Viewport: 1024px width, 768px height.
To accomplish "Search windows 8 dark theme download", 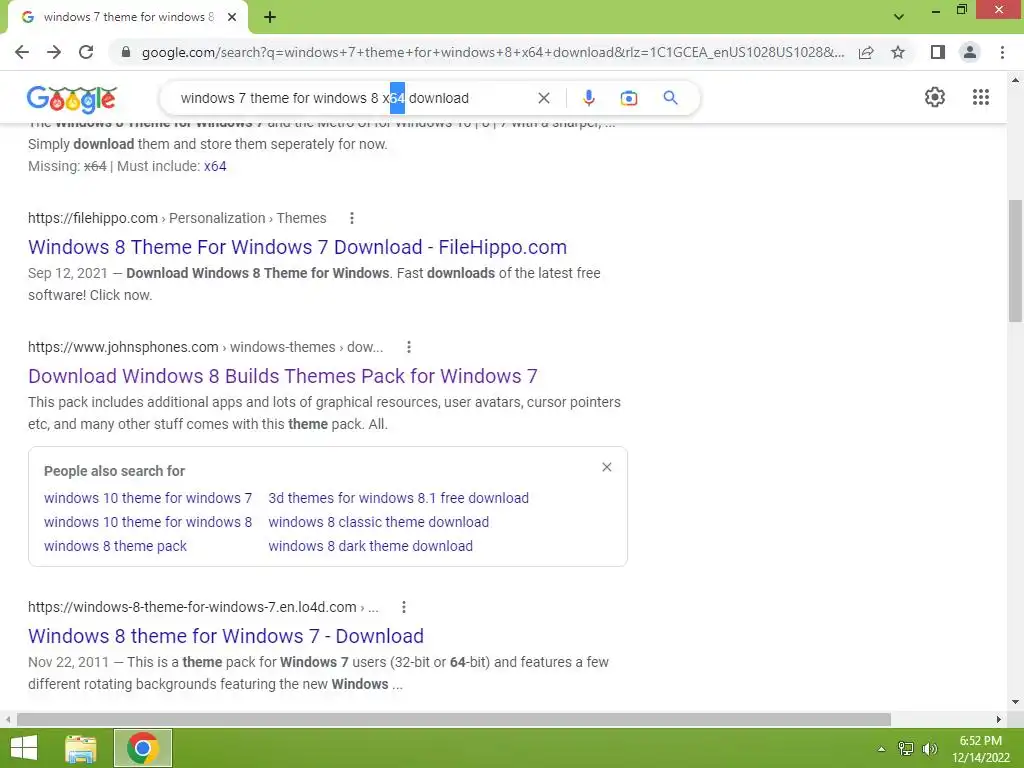I will tap(370, 546).
